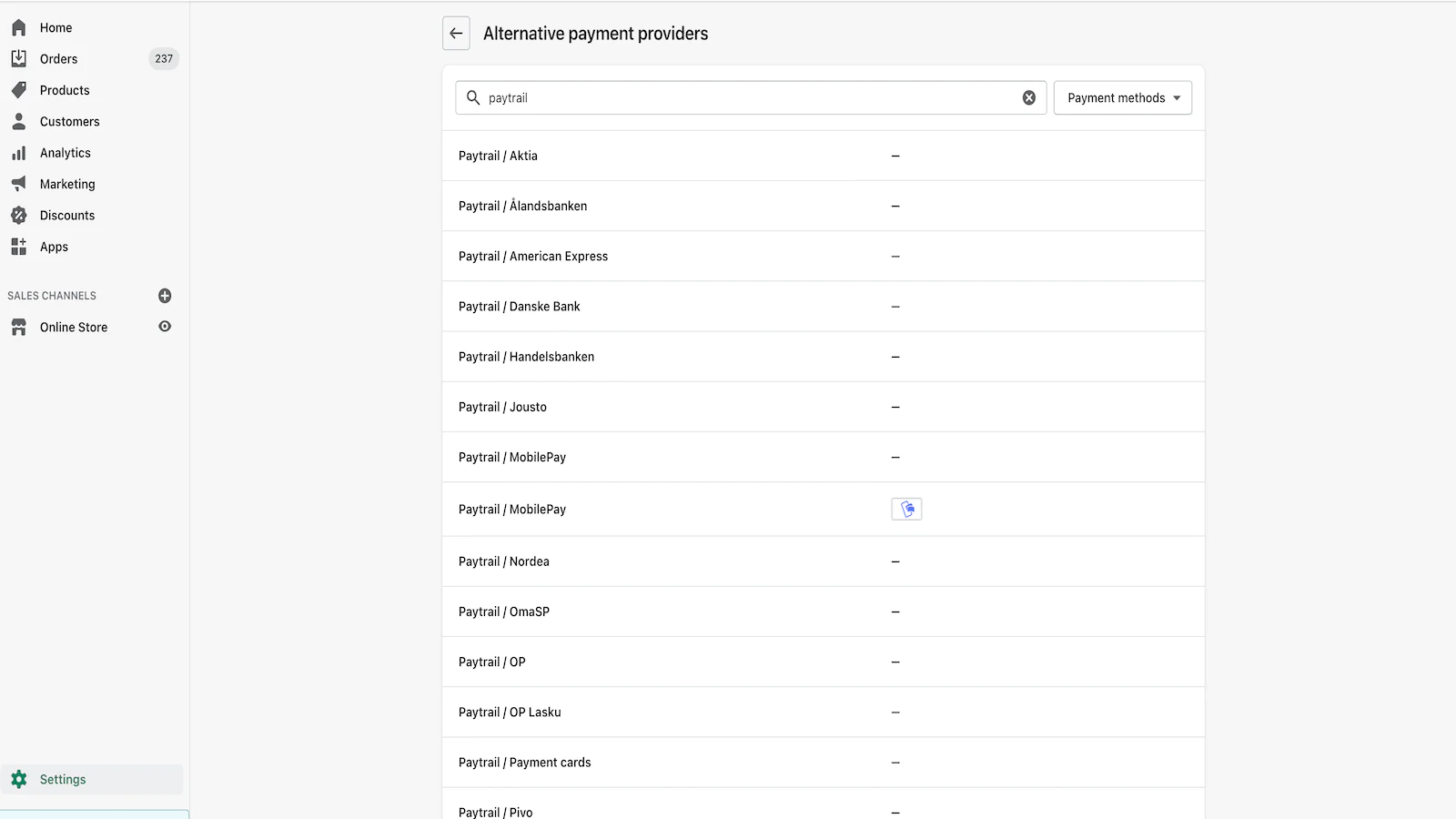Click the MobilePay payment method icon
Screen dimensions: 1456x819
[906, 509]
